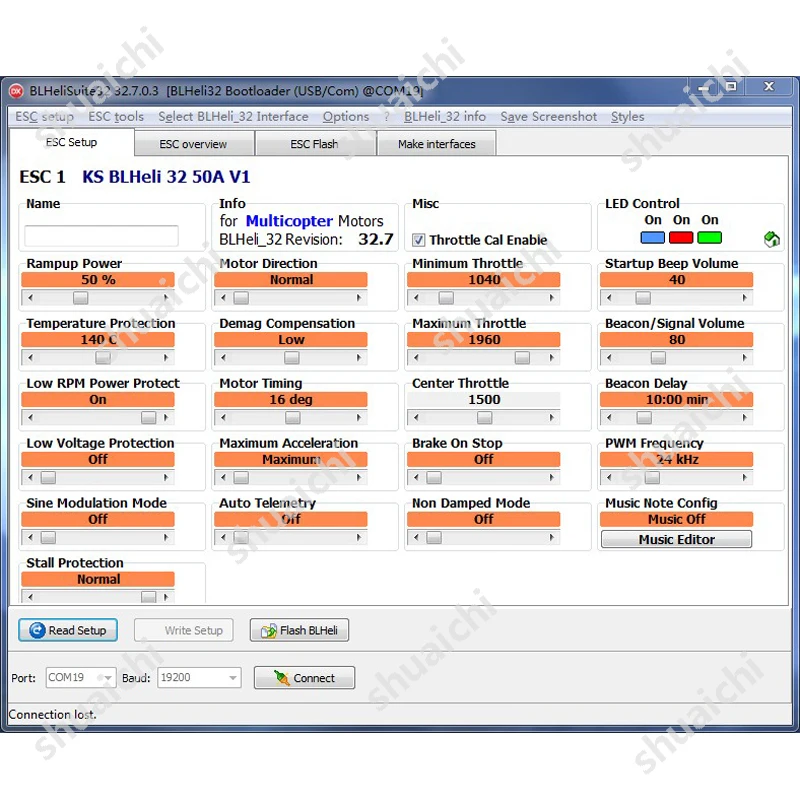Click Temperature Protection slider right arrow
This screenshot has height=800, width=800.
tap(166, 358)
